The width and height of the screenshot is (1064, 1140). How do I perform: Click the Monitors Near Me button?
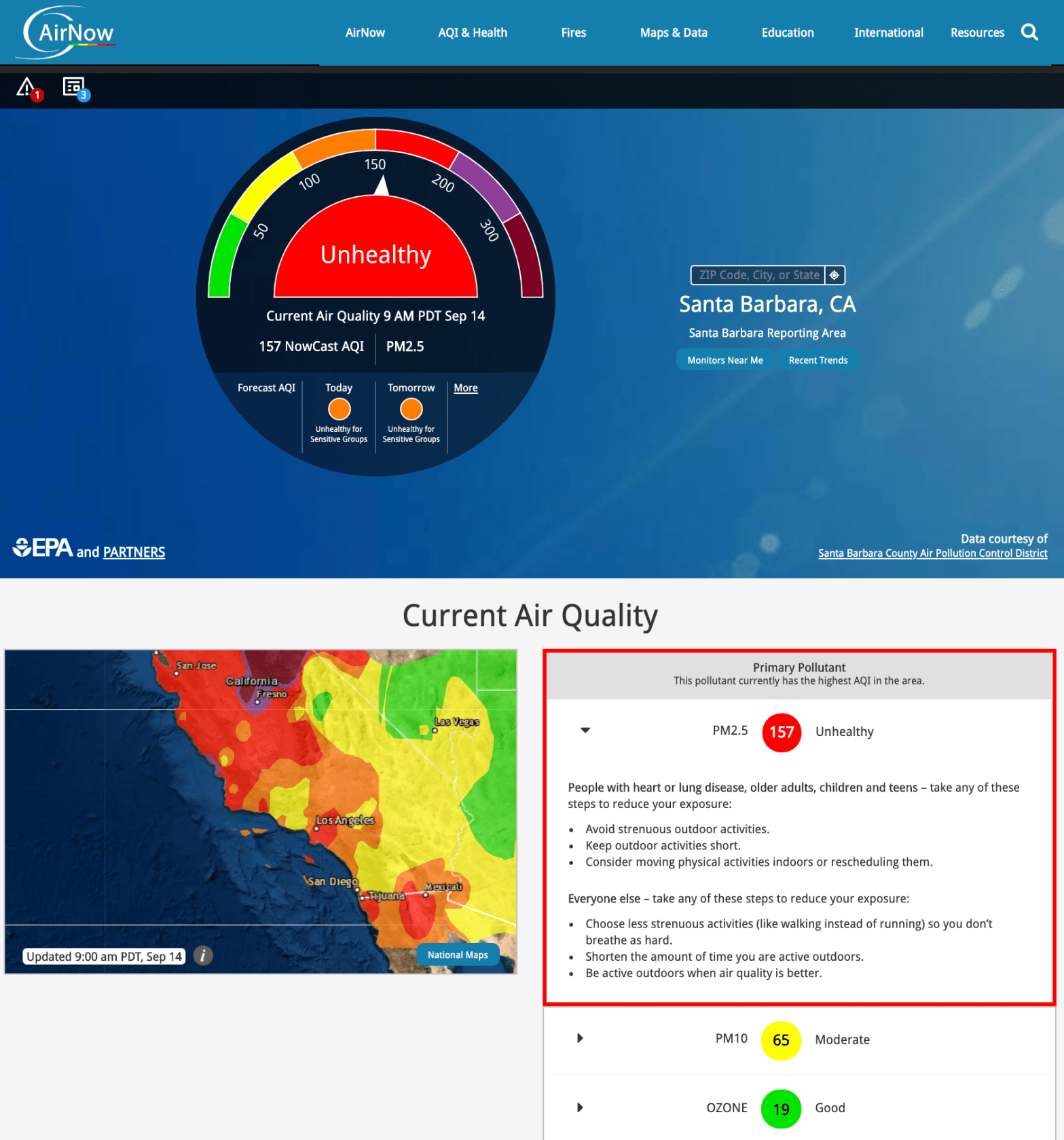724,361
